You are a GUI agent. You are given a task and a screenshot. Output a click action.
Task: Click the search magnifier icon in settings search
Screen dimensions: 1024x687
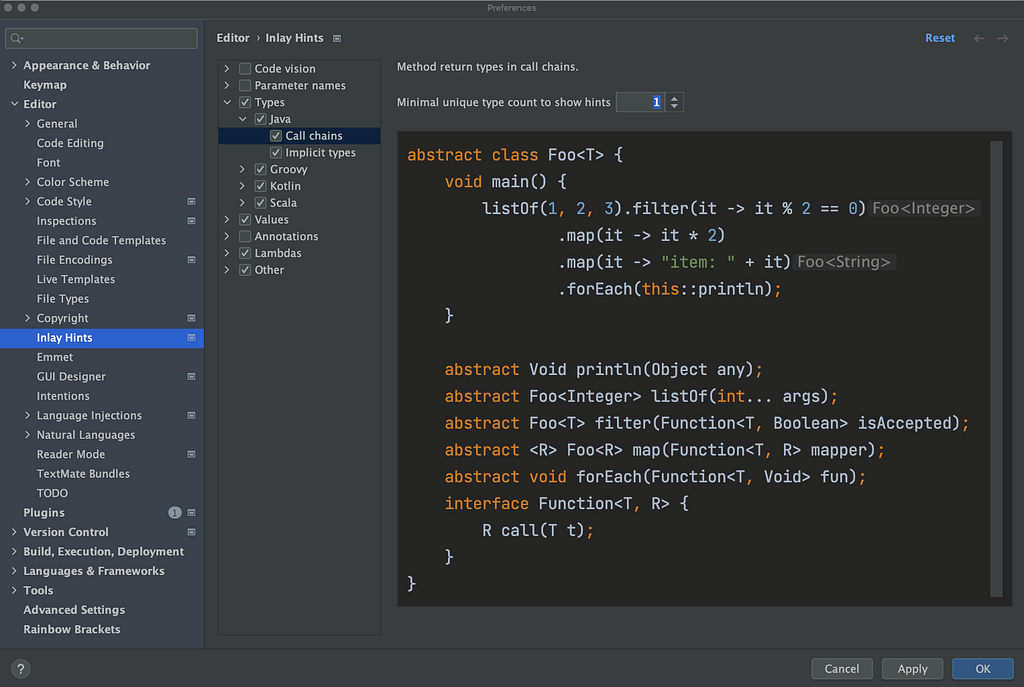(17, 39)
